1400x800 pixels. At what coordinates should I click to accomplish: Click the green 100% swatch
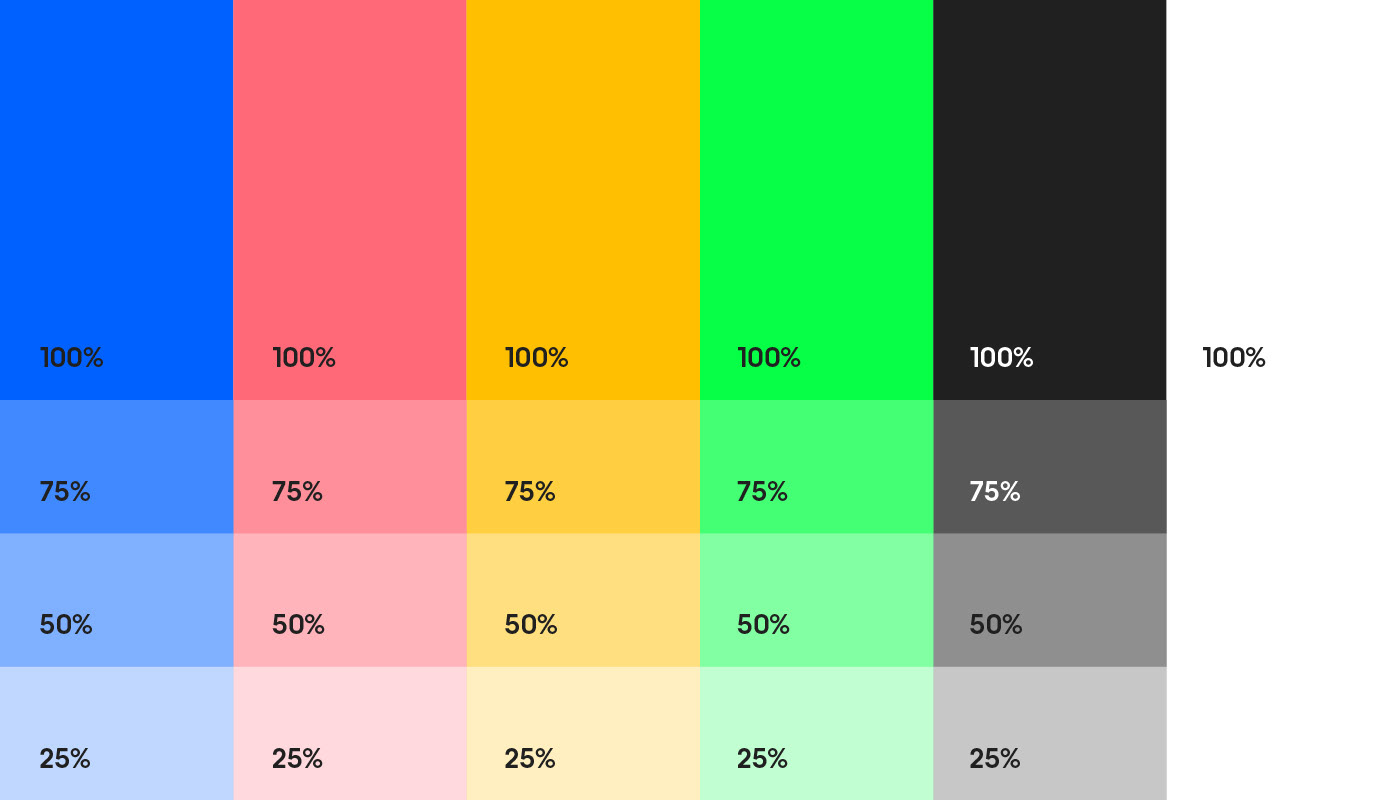816,200
